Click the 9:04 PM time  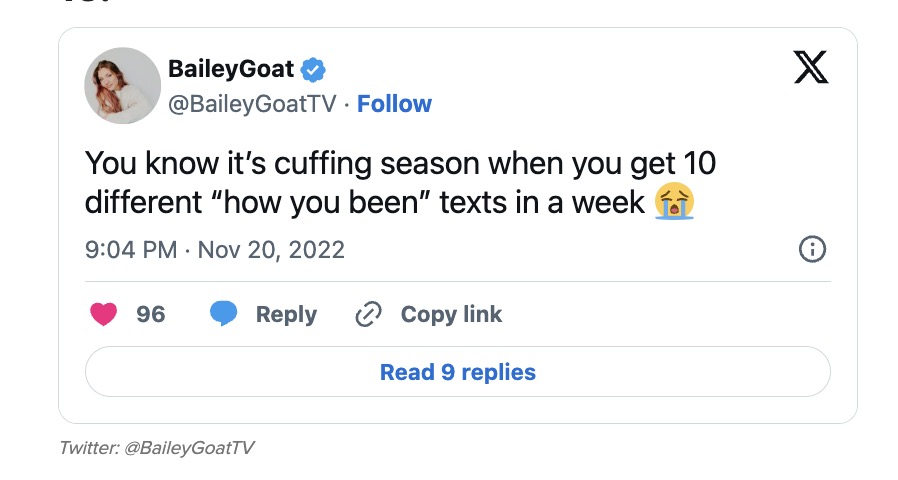(x=131, y=249)
